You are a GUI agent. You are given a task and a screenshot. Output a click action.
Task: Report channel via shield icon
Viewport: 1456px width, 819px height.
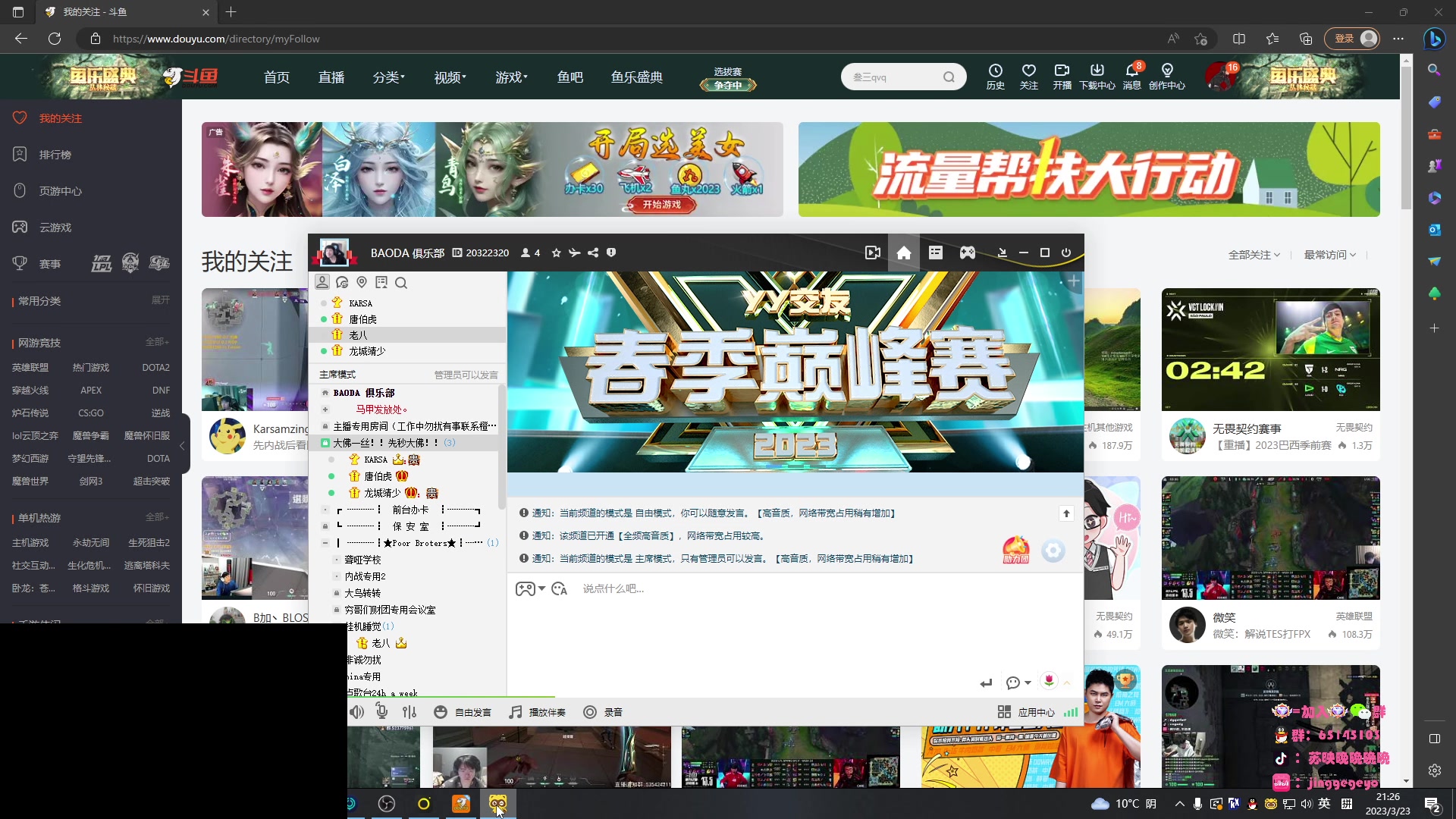pos(611,253)
